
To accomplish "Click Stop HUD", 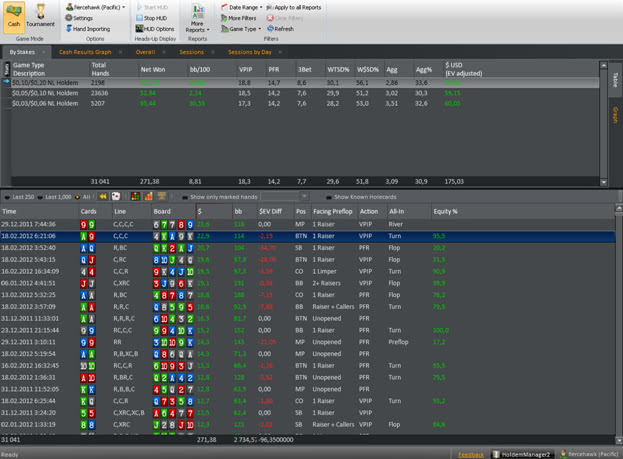I will coord(152,18).
